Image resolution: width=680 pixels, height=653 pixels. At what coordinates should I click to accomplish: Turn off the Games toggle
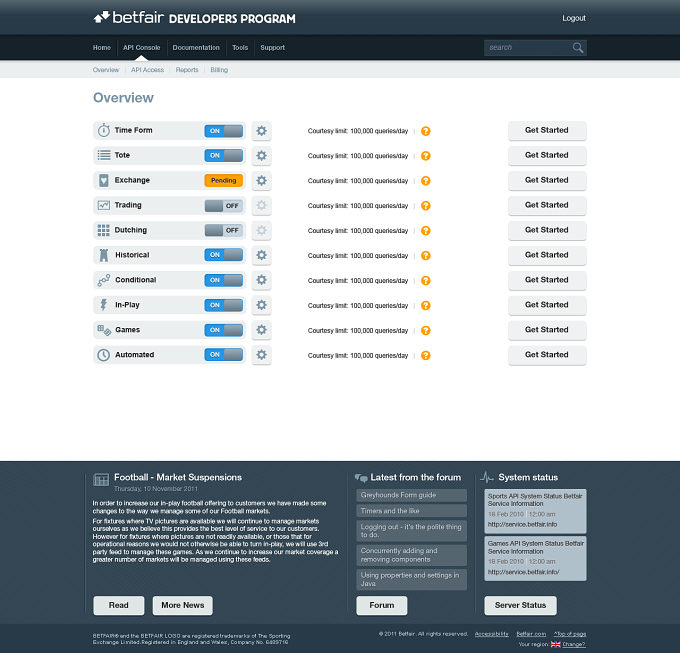tap(223, 330)
